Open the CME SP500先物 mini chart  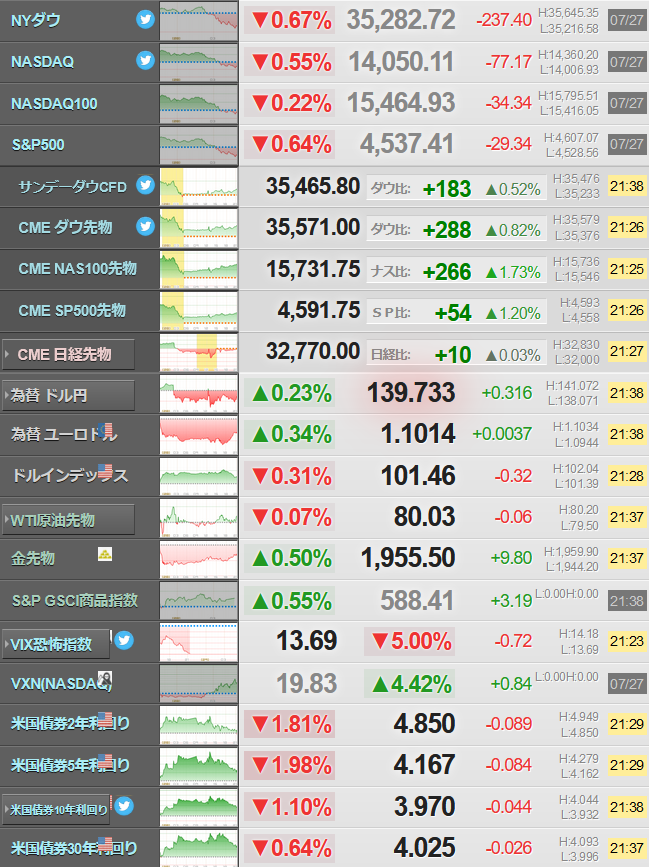(199, 310)
